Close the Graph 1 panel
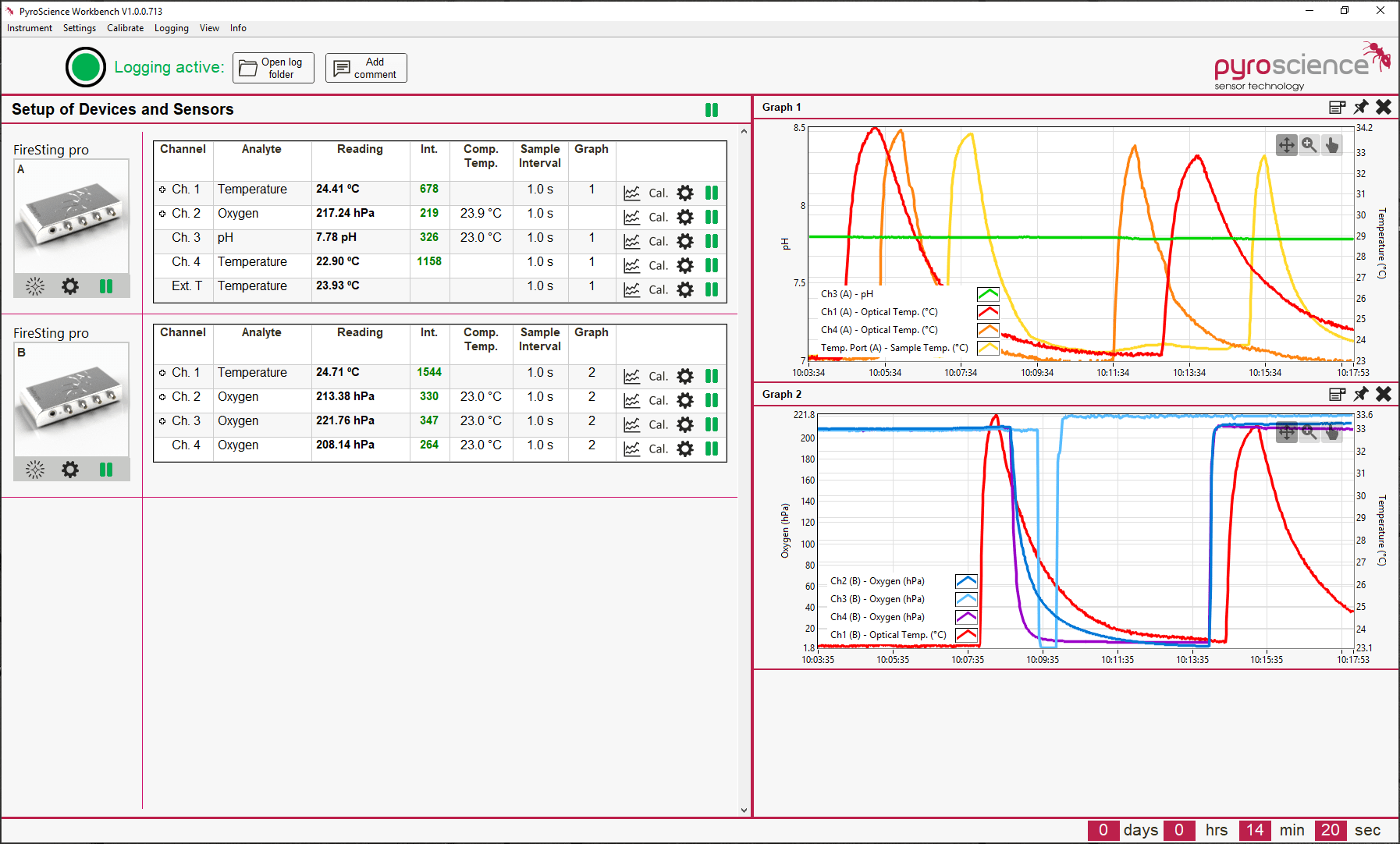1400x844 pixels. 1384,107
